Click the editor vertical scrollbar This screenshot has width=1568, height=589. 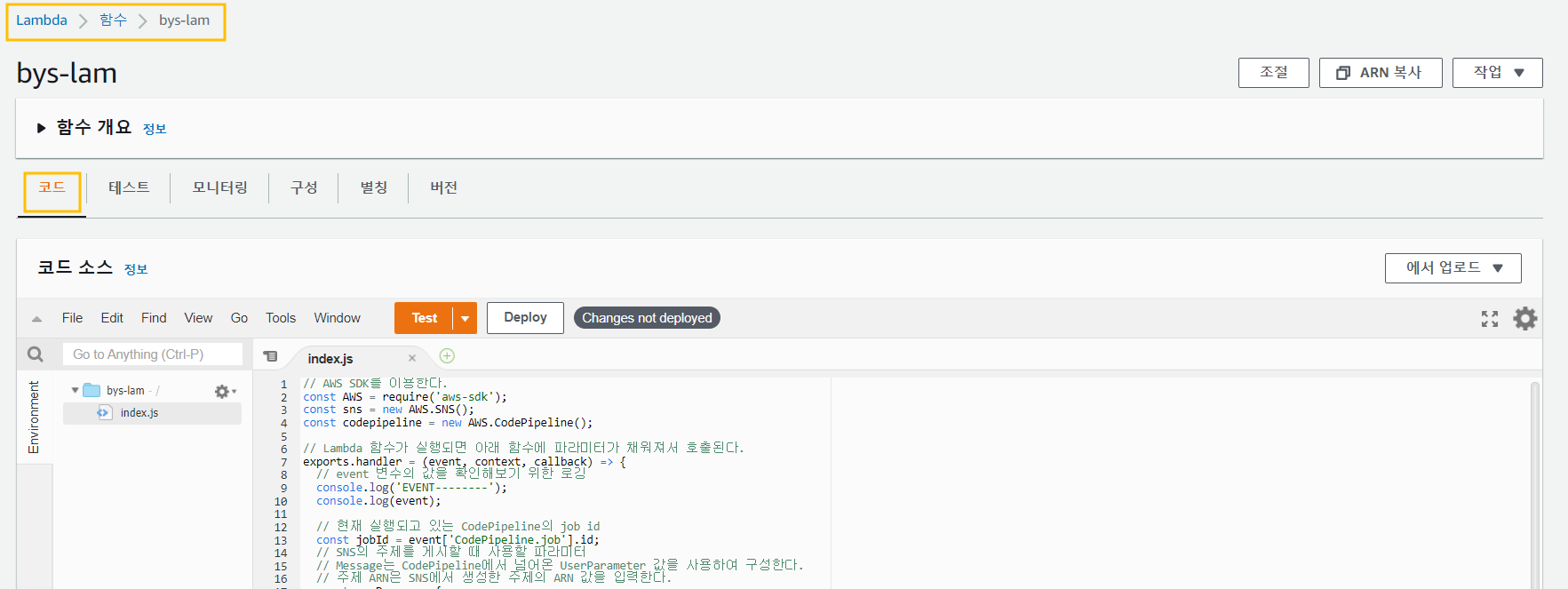point(1534,484)
